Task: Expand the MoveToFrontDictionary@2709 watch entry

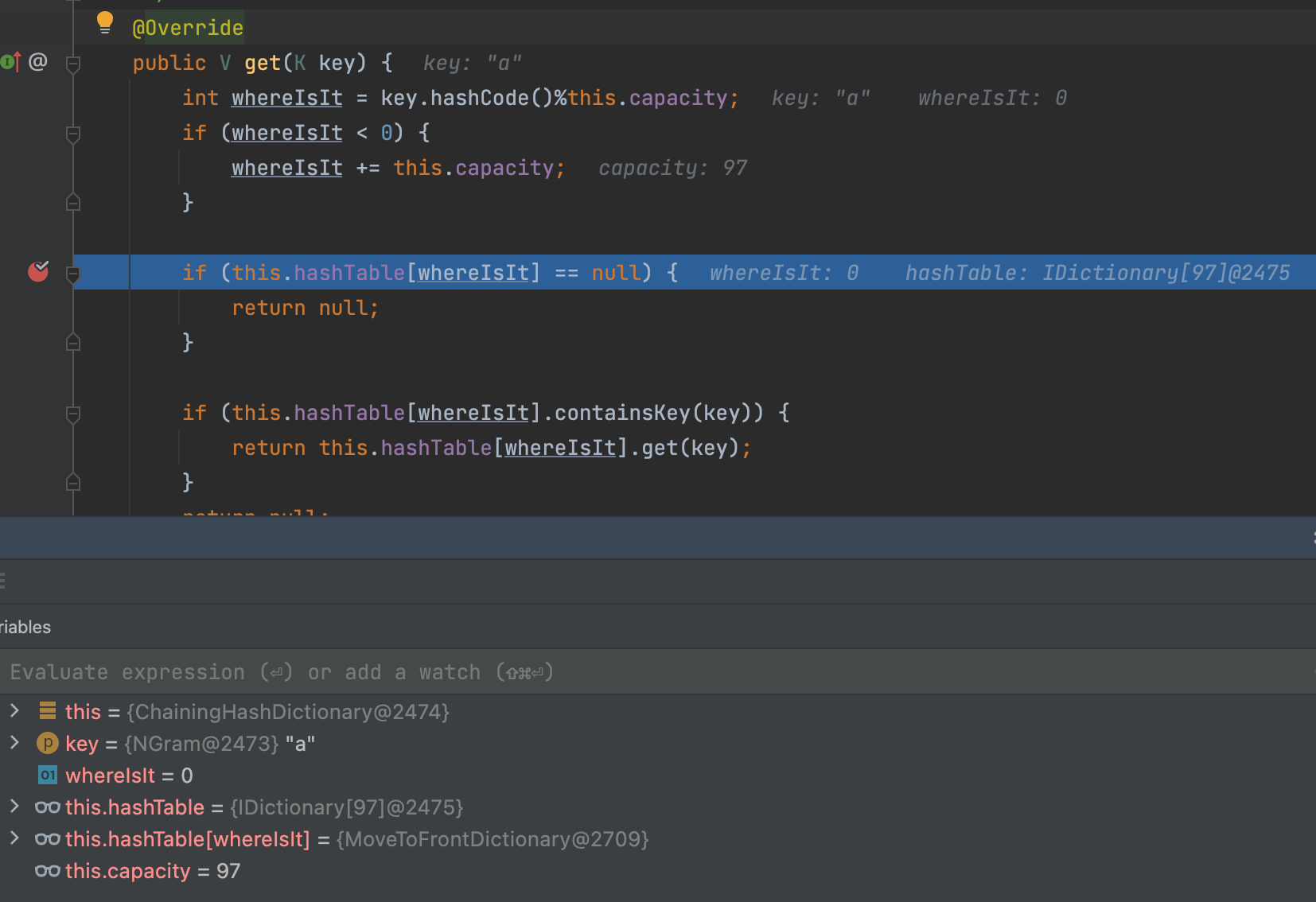Action: point(14,838)
